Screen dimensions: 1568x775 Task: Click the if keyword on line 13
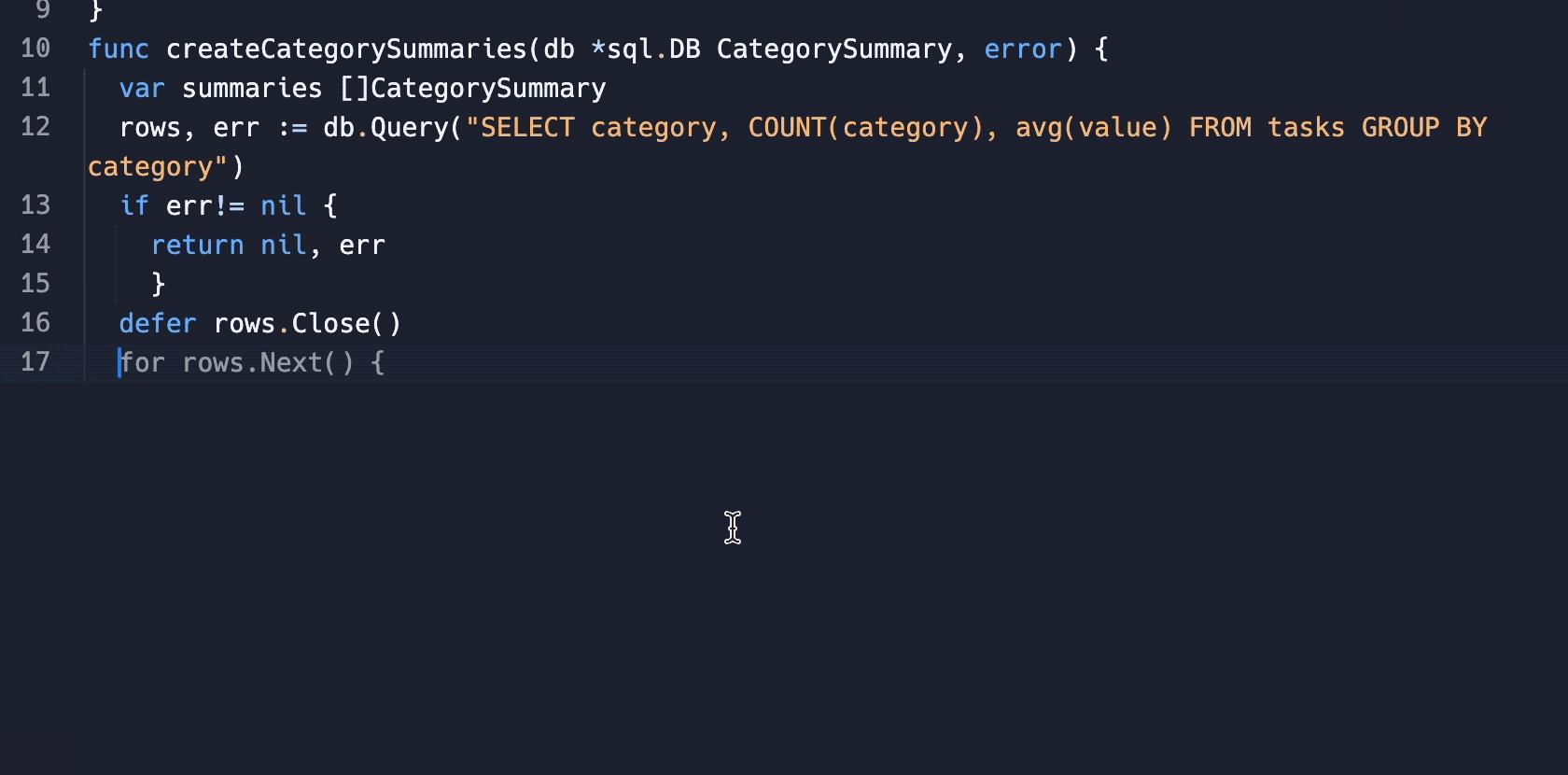coord(134,205)
